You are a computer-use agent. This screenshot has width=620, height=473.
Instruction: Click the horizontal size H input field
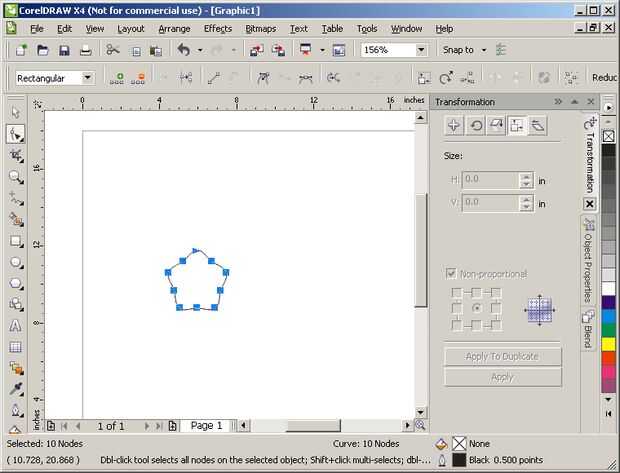coord(490,180)
